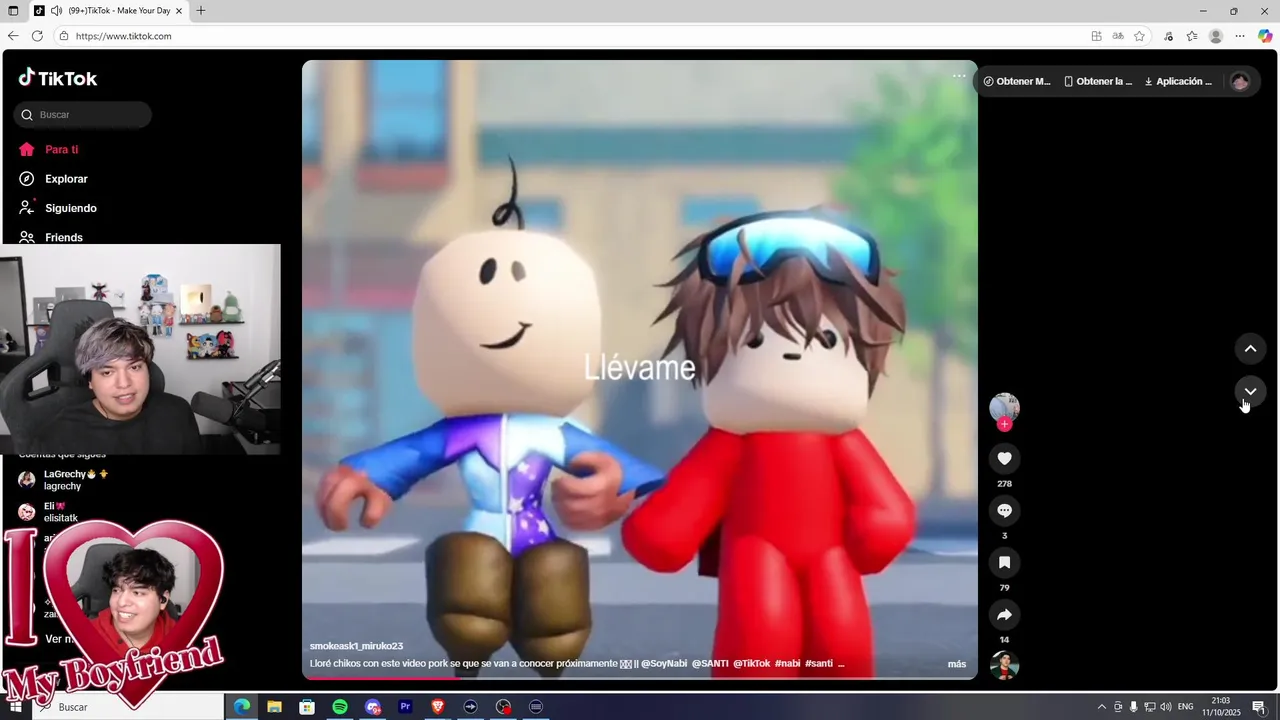The image size is (1280, 720).
Task: Go to the previous video with up arrow
Action: click(x=1250, y=348)
